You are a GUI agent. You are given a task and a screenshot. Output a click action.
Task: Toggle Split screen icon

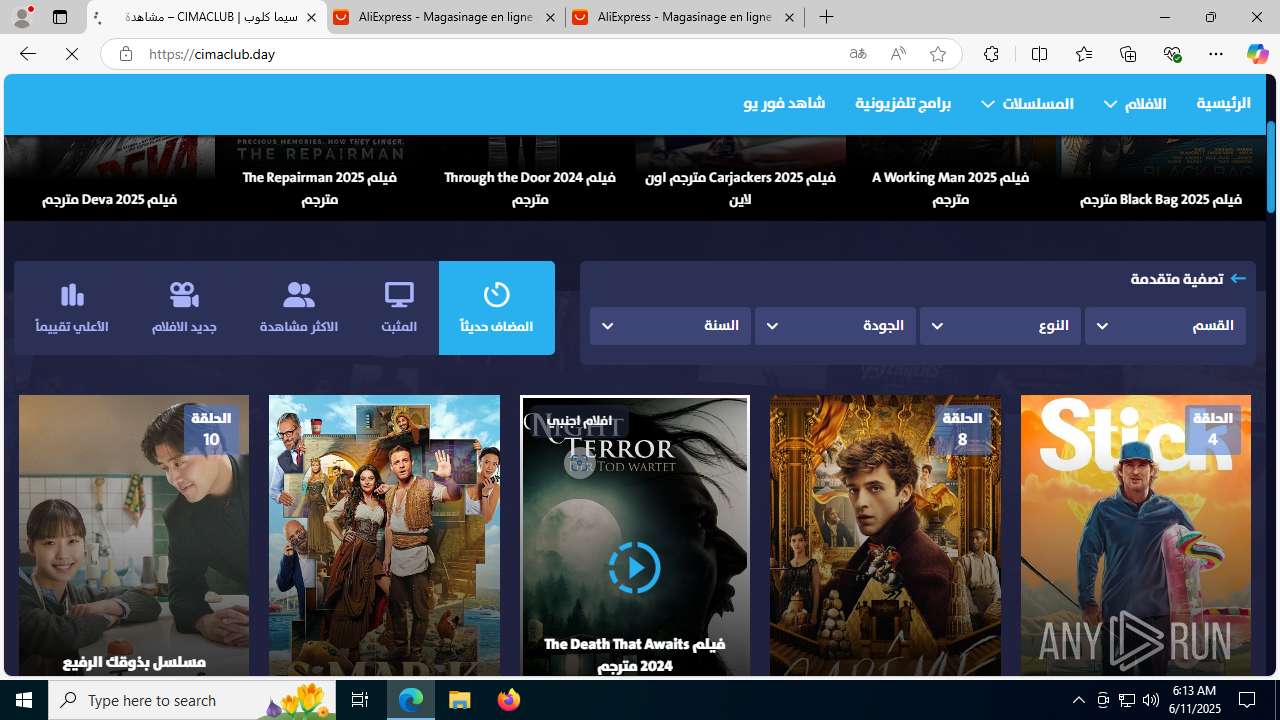(x=1039, y=54)
